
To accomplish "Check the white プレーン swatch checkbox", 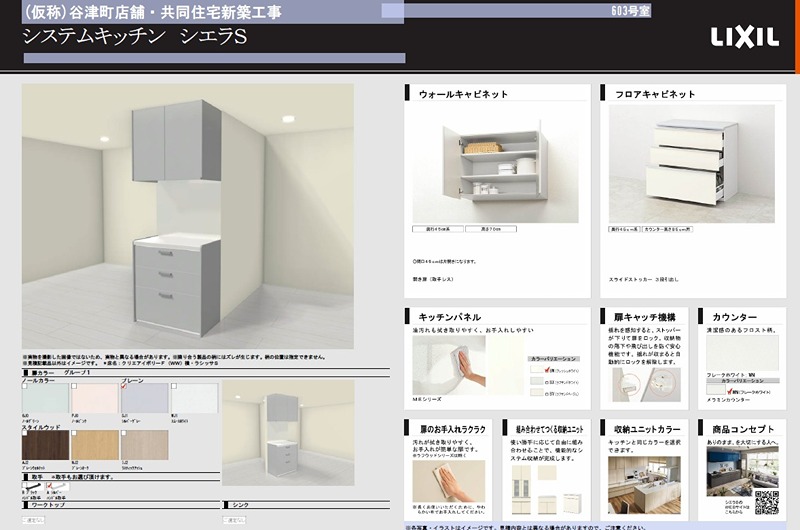I will pyautogui.click(x=174, y=386).
